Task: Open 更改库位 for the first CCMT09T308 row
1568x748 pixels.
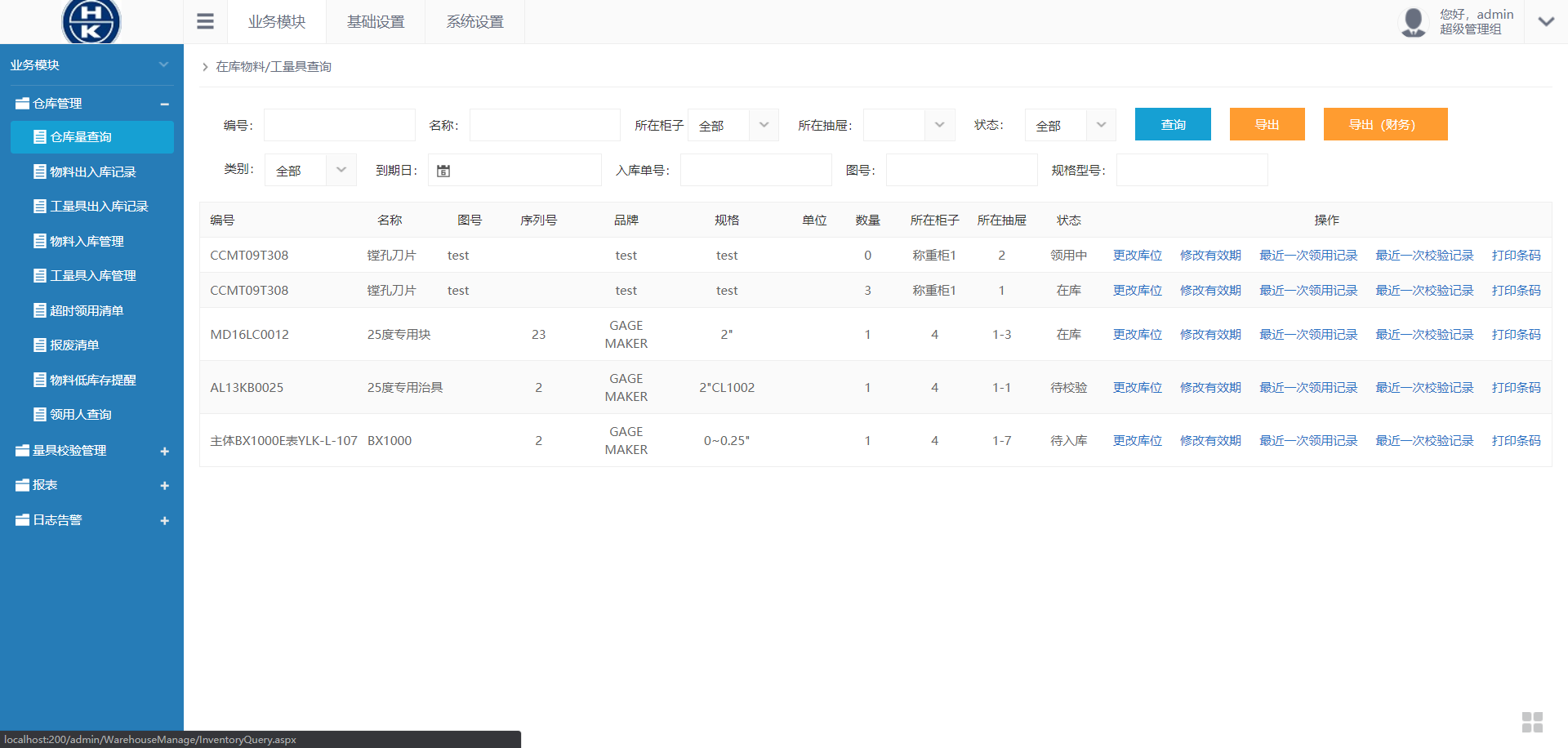Action: point(1136,255)
